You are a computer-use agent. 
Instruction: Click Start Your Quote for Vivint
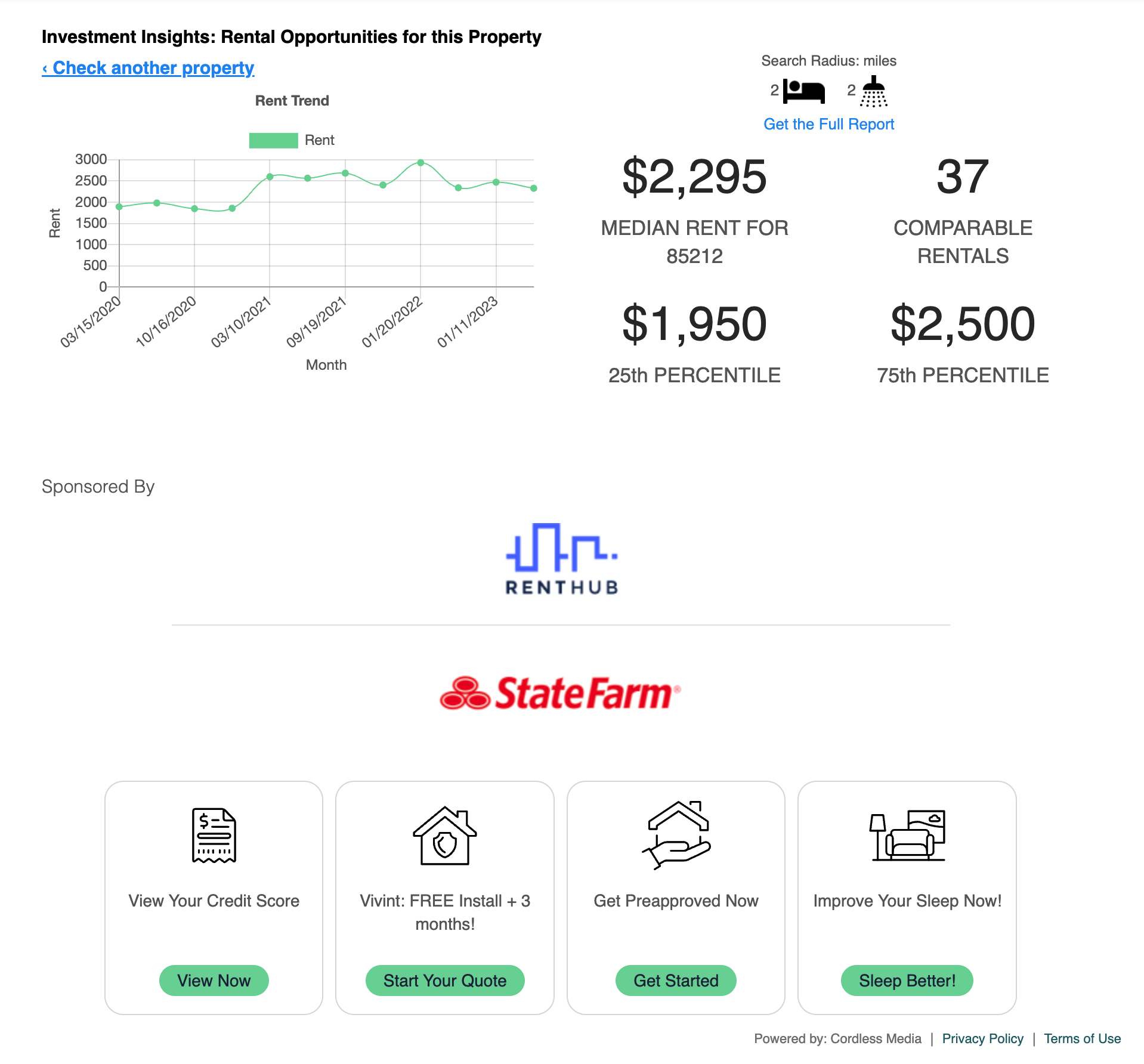pyautogui.click(x=444, y=981)
